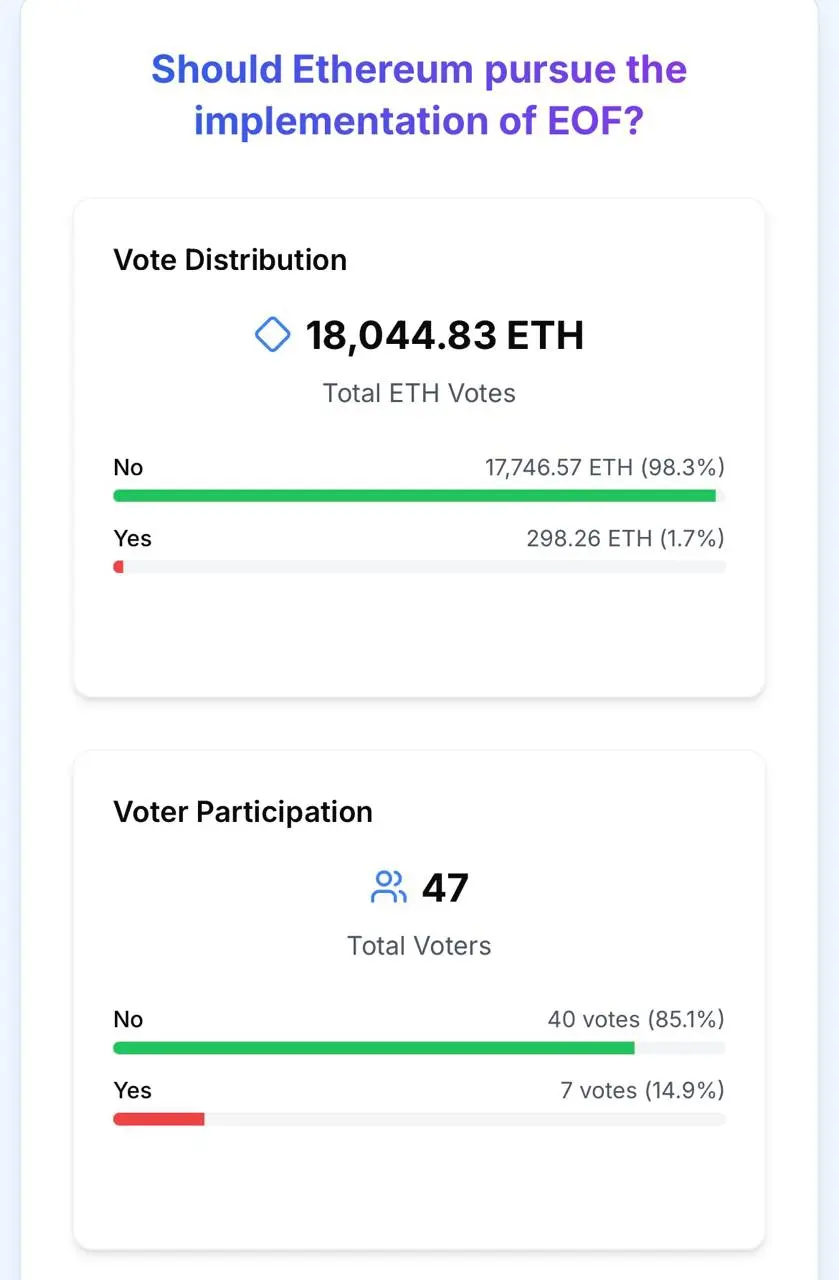Click the Total ETH Votes caption
Screen dimensions: 839x1280
tap(419, 393)
